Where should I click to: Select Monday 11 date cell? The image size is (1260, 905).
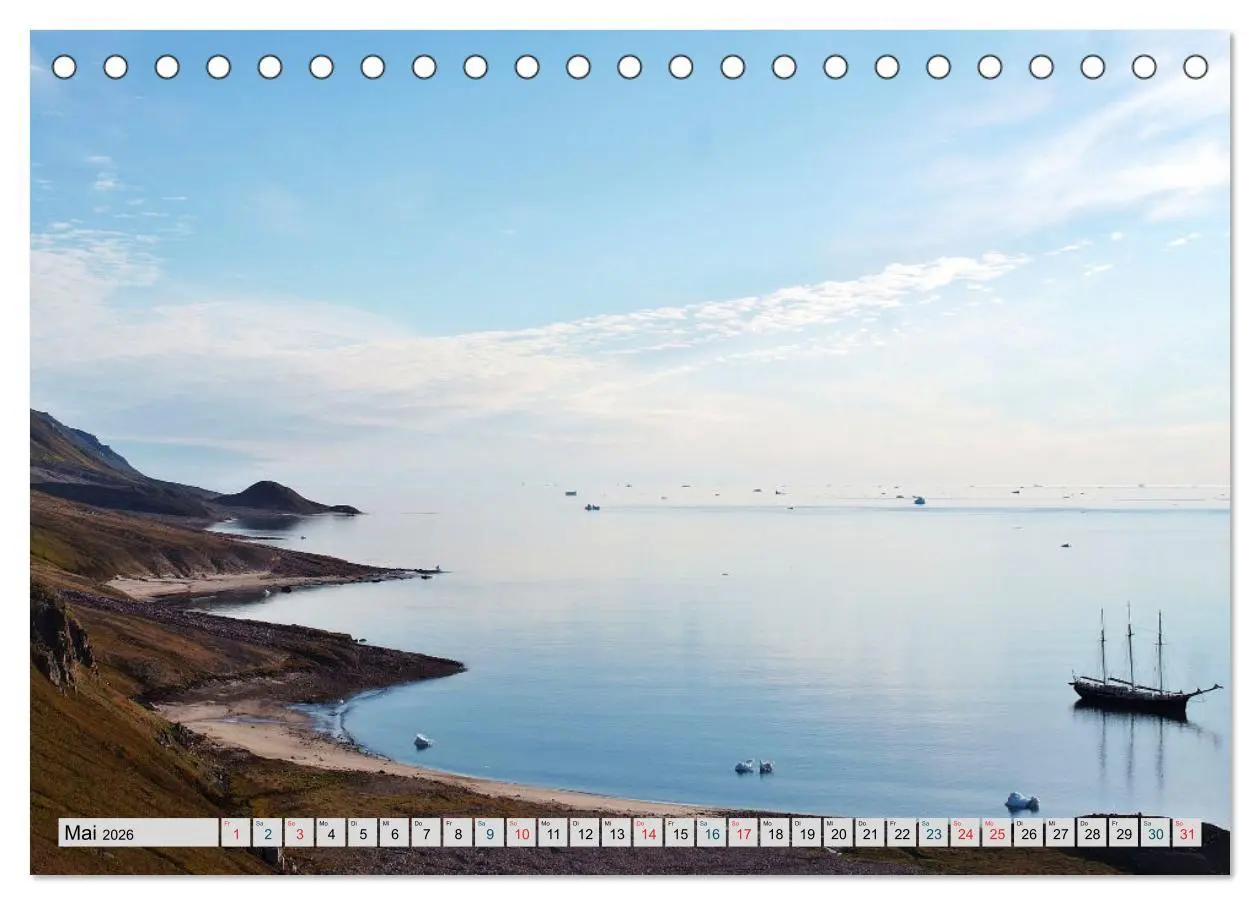pos(553,833)
